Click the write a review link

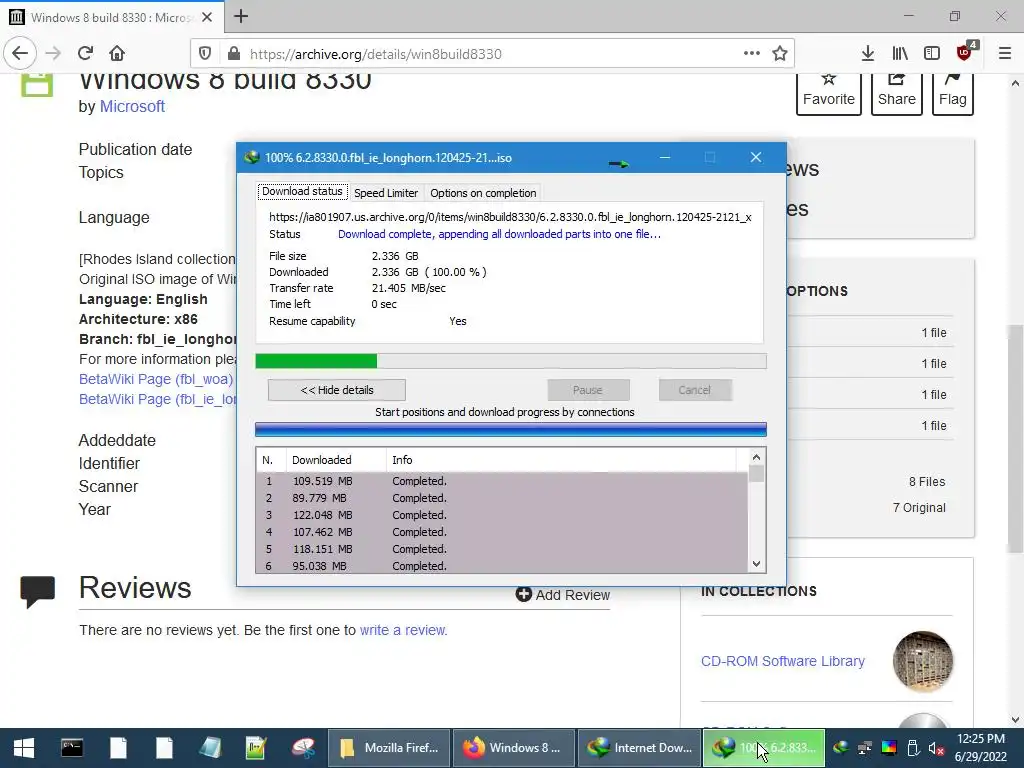pos(403,630)
